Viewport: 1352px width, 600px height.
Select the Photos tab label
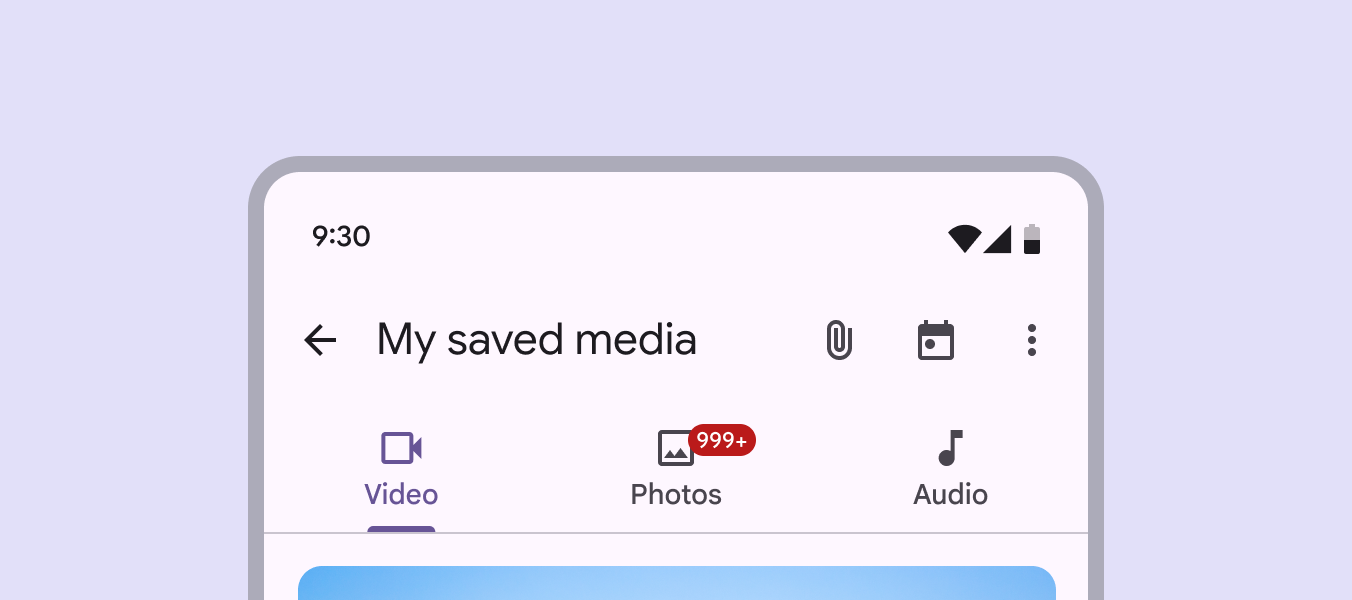(x=676, y=494)
